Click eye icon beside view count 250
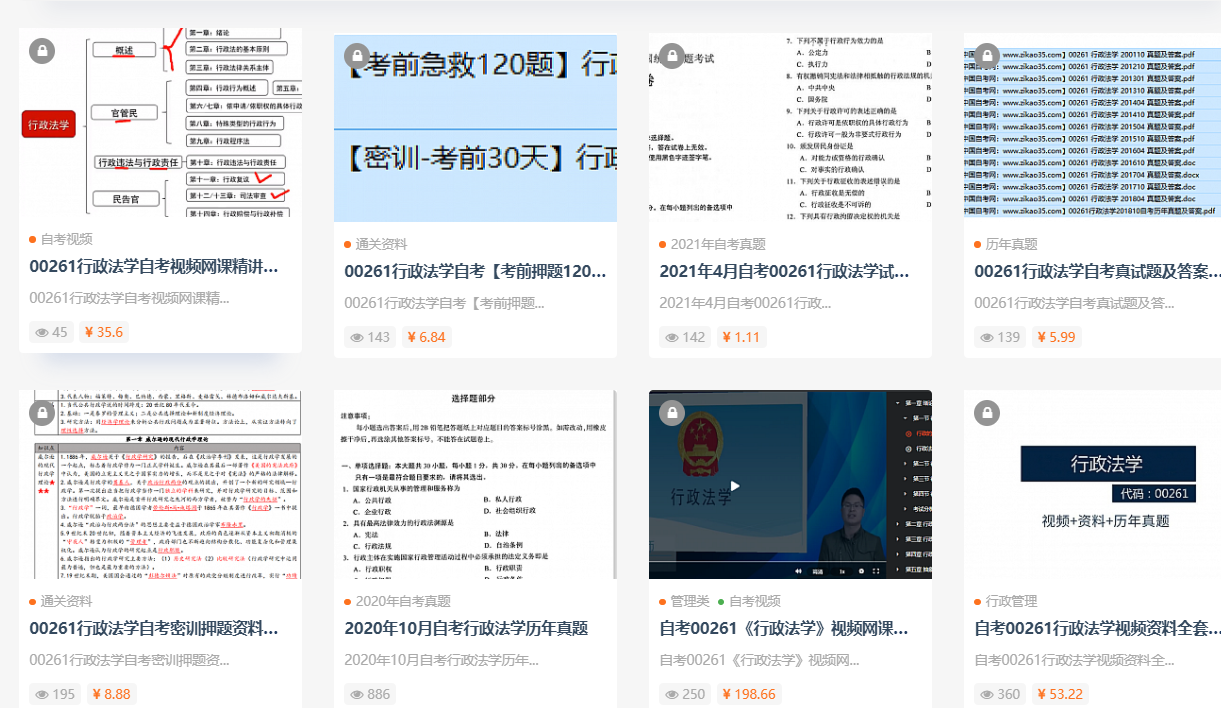This screenshot has height=708, width=1221. pyautogui.click(x=672, y=694)
